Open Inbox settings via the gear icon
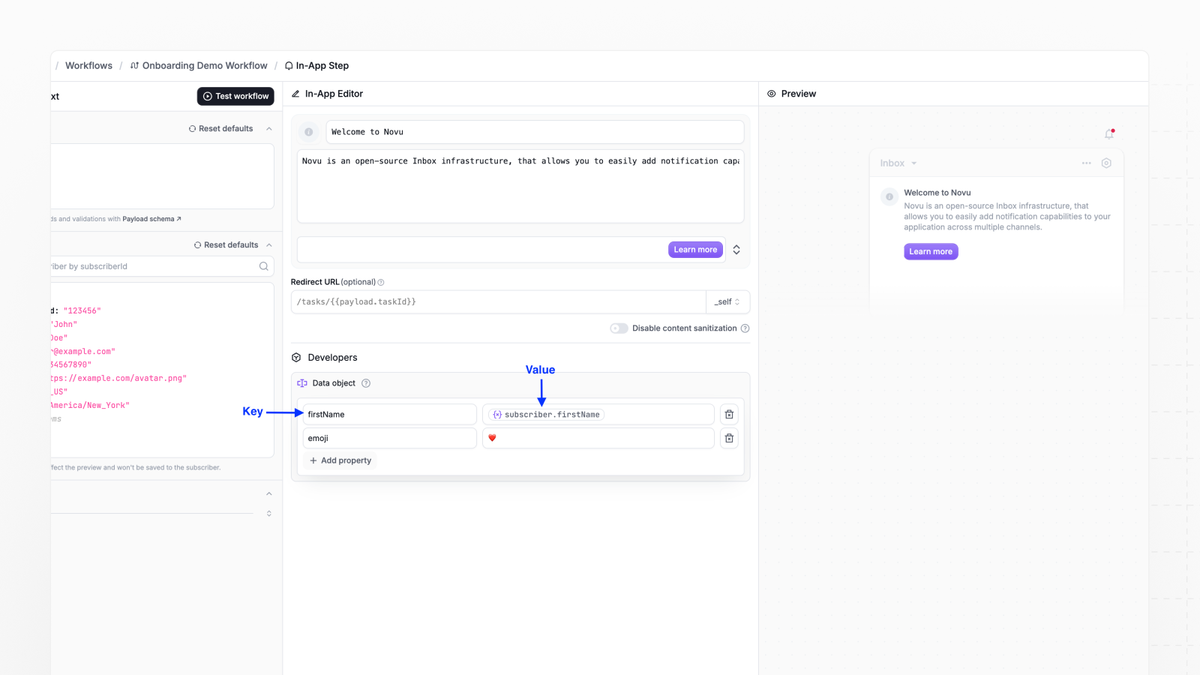1200x675 pixels. pos(1105,162)
